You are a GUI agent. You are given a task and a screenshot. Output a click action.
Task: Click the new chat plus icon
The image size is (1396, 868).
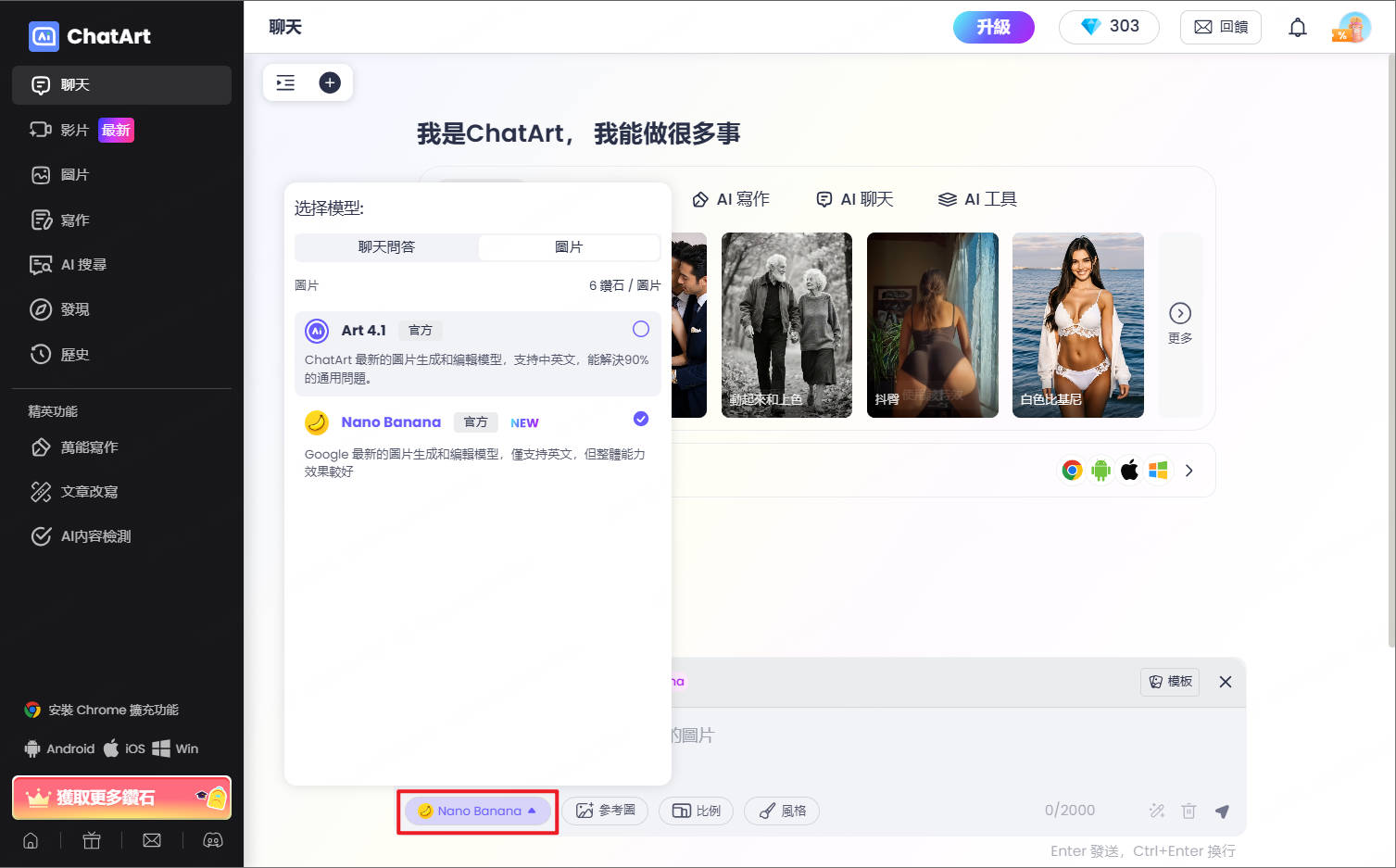330,82
